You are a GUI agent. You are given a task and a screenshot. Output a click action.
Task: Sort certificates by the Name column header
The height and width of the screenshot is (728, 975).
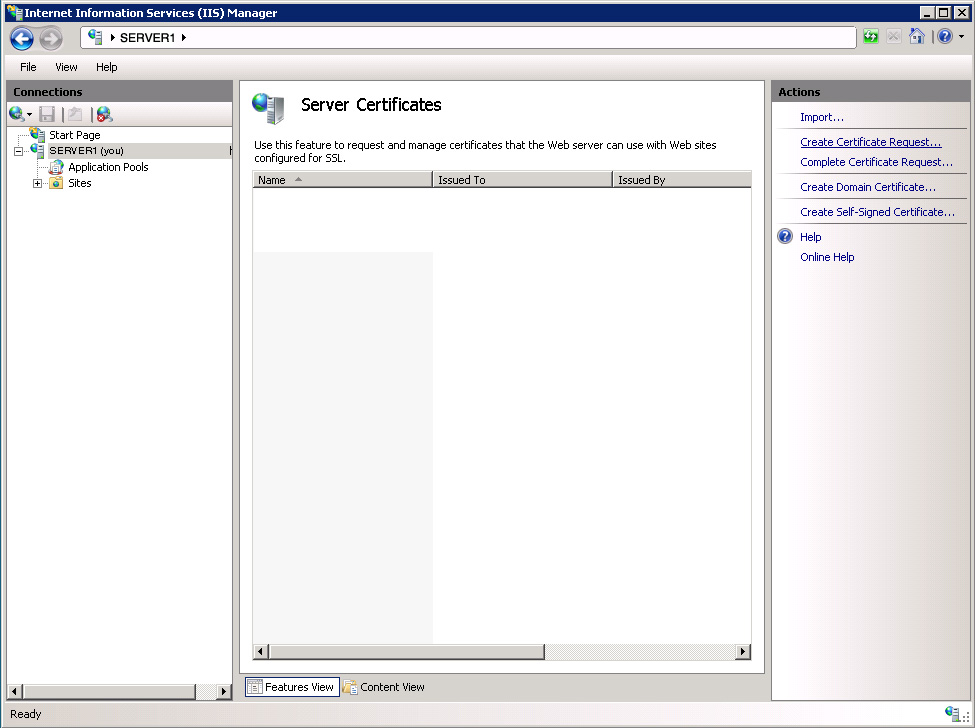[x=342, y=180]
